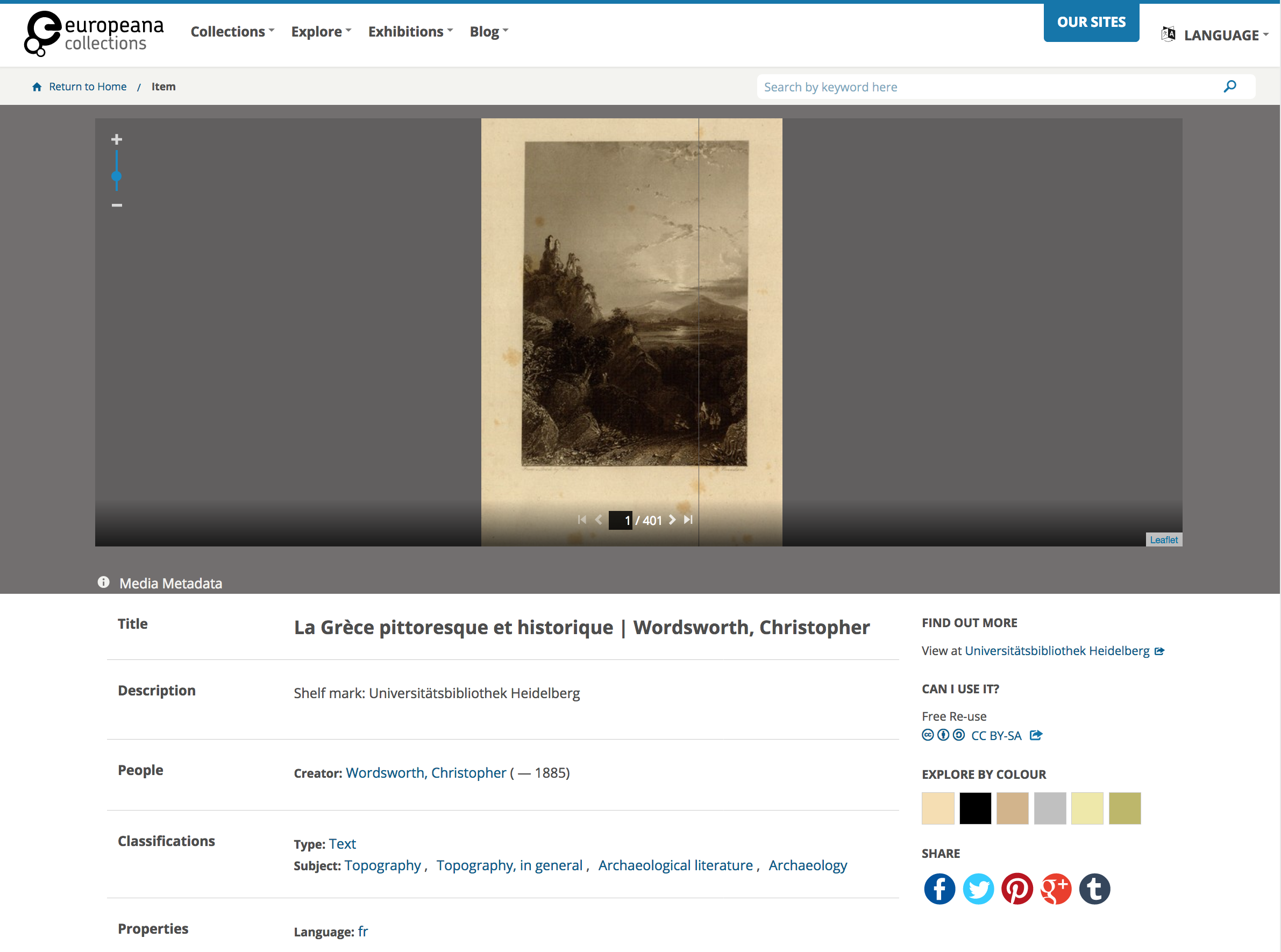1281x952 pixels.
Task: Click the Media Metadata info icon
Action: click(x=104, y=582)
